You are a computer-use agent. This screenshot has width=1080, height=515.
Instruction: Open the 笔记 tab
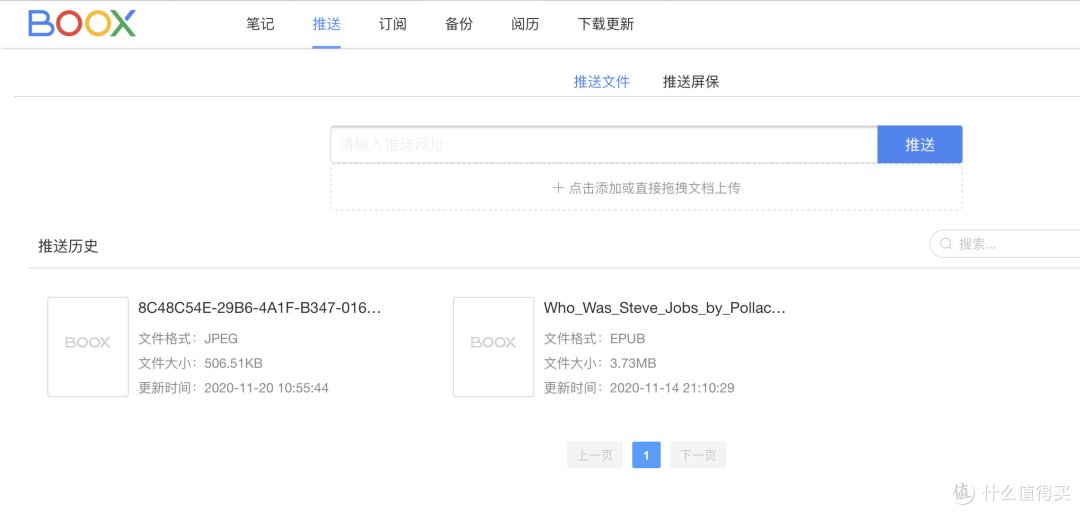260,24
